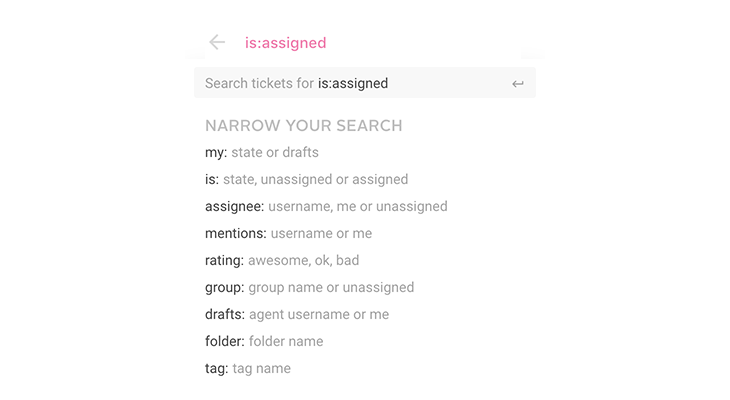Click the 'rating:' keyword label
The image size is (730, 400).
click(224, 260)
